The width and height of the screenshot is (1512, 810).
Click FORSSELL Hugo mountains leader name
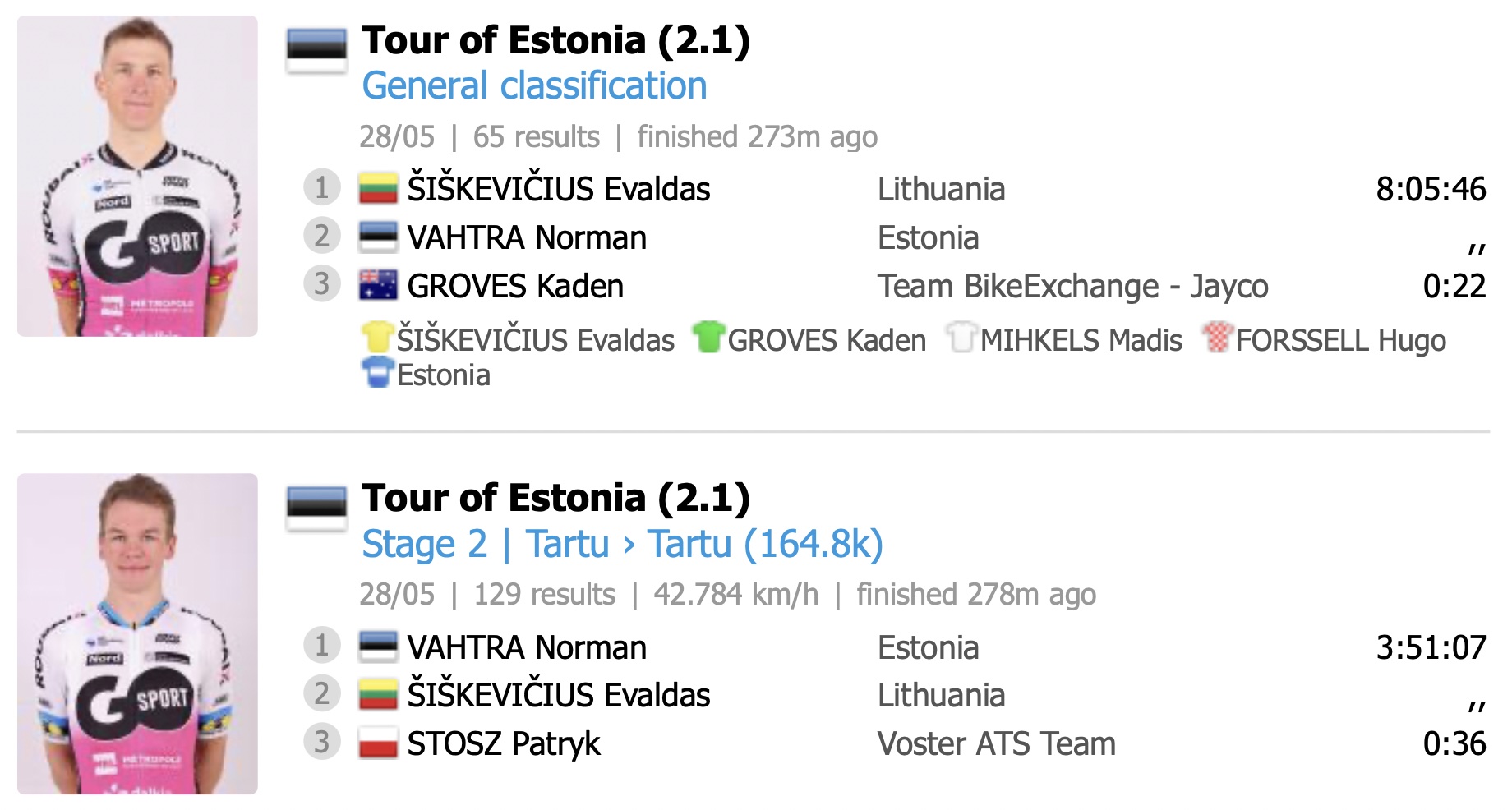coord(1341,340)
